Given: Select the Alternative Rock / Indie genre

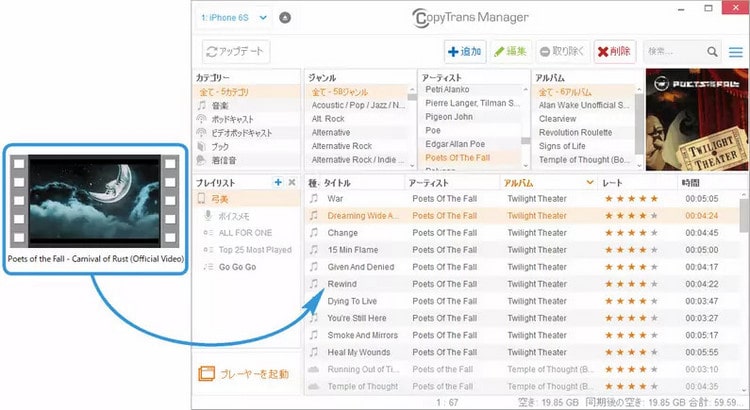Looking at the screenshot, I should 356,160.
